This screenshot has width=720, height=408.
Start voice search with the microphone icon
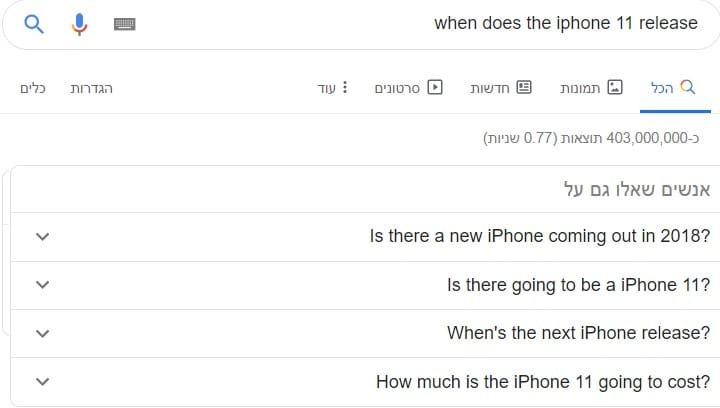click(x=79, y=24)
